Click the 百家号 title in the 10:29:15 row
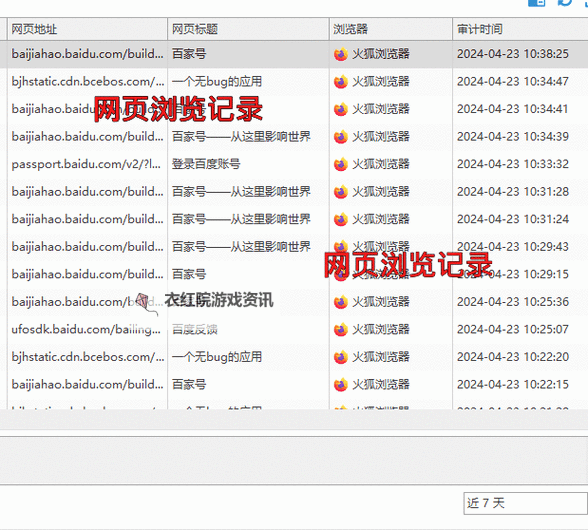Image resolution: width=588 pixels, height=530 pixels. (x=189, y=274)
